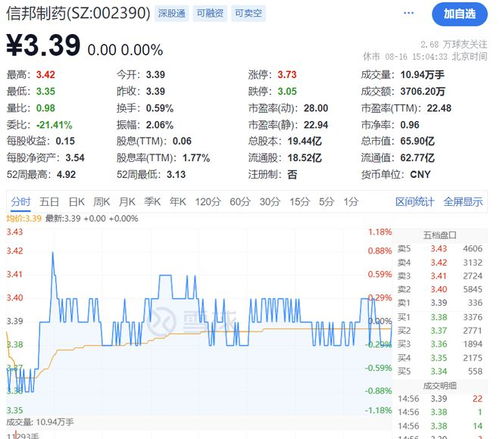Click the 14:56 trade with volume 14
Image resolution: width=500 pixels, height=439 pixels.
[440, 426]
